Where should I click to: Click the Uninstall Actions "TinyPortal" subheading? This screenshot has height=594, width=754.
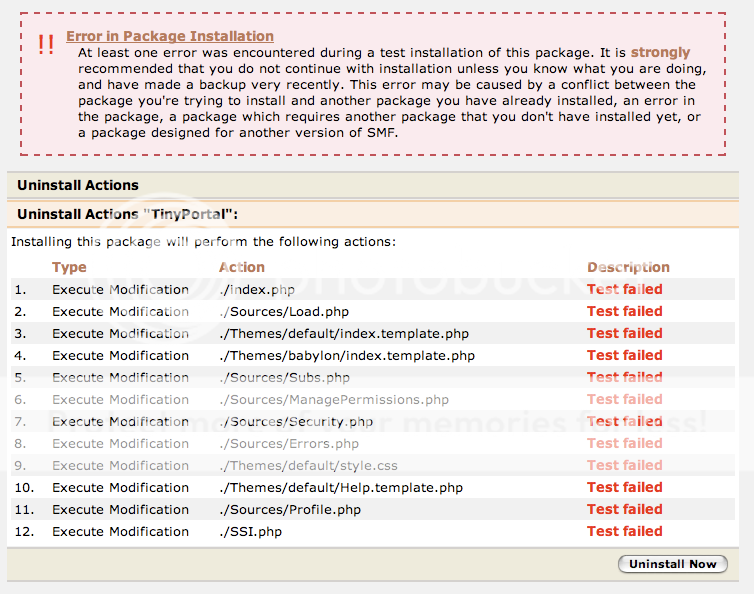point(128,214)
